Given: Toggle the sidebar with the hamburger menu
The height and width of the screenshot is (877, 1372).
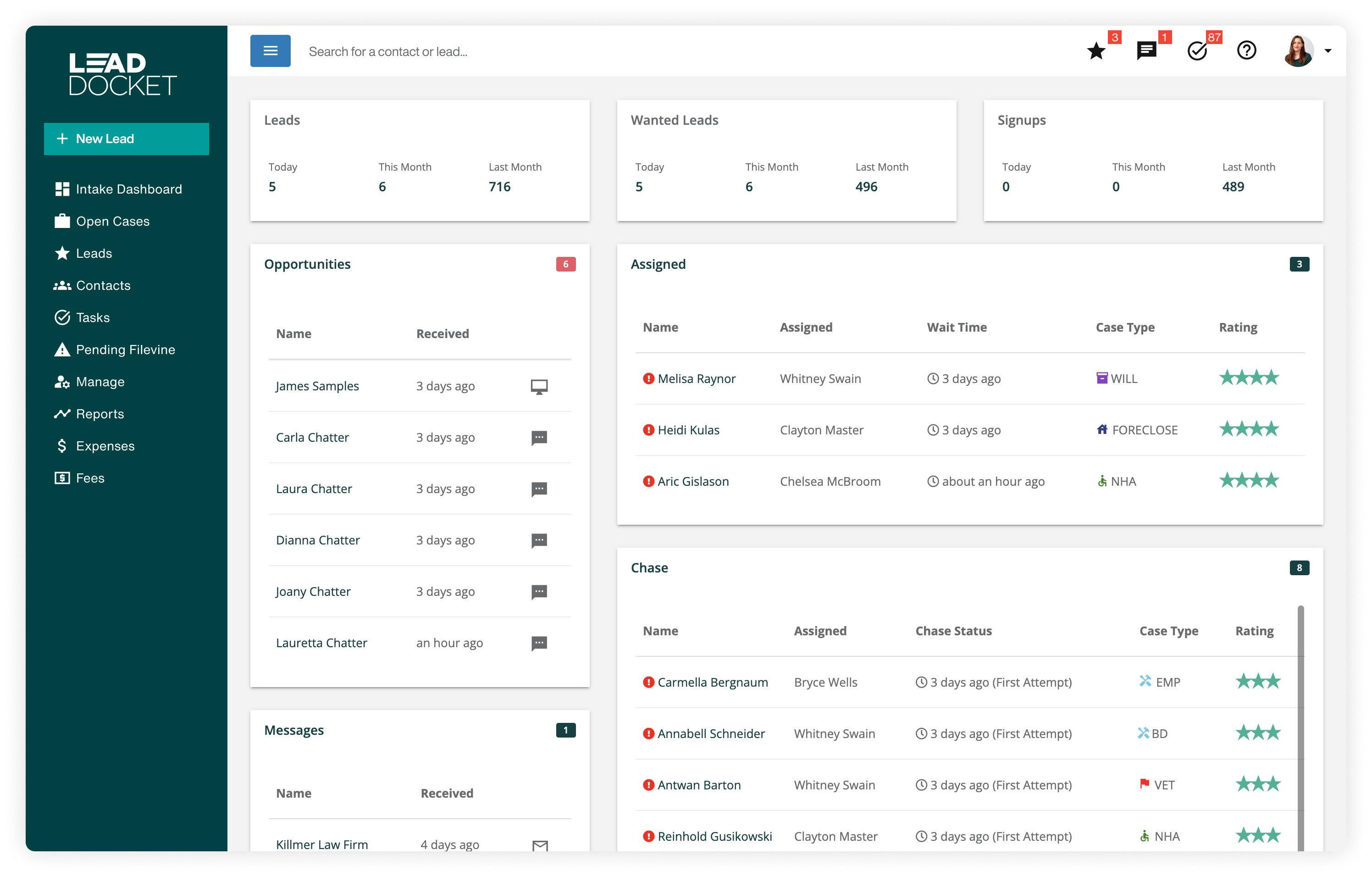Looking at the screenshot, I should tap(270, 50).
